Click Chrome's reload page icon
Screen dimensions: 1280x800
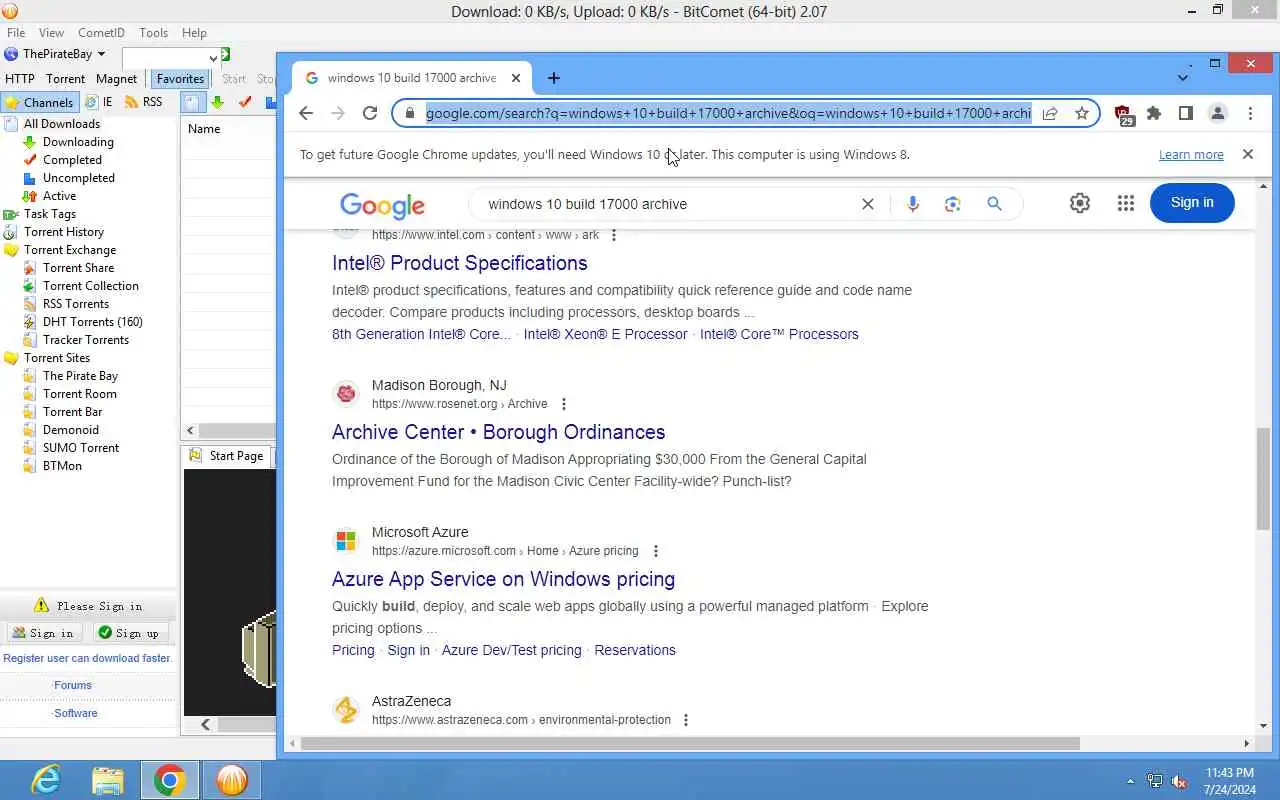[x=370, y=113]
